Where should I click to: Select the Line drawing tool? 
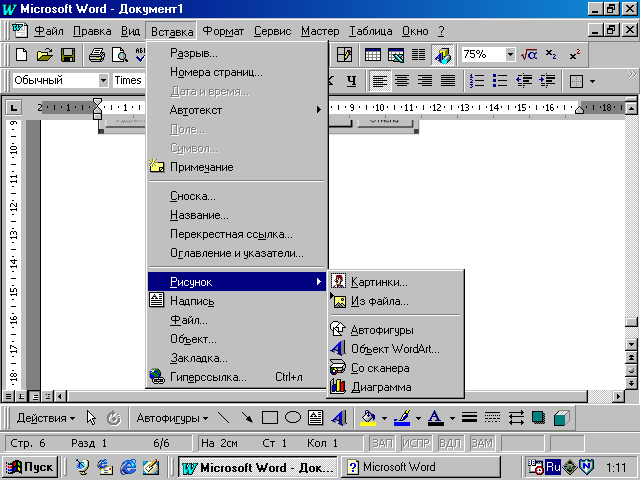[224, 418]
